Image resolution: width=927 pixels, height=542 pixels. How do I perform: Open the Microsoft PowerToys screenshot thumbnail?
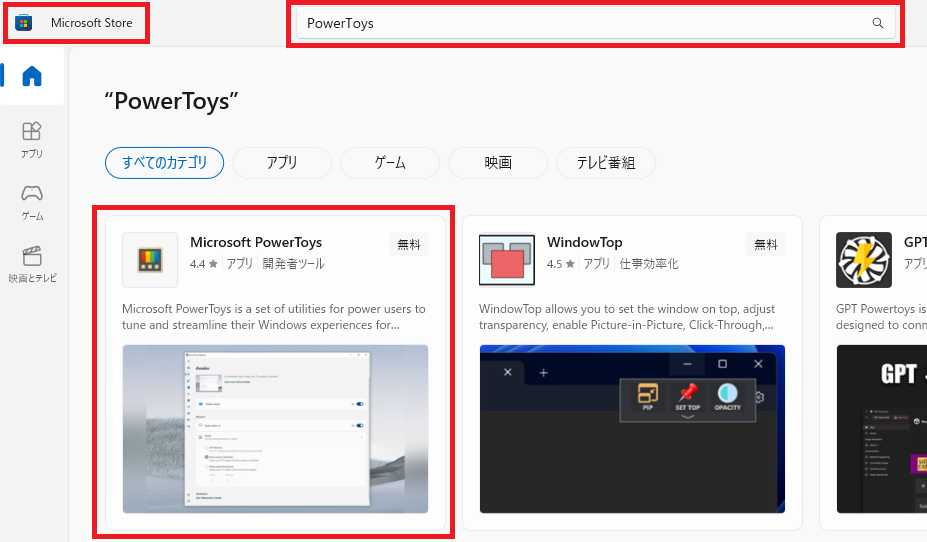275,429
